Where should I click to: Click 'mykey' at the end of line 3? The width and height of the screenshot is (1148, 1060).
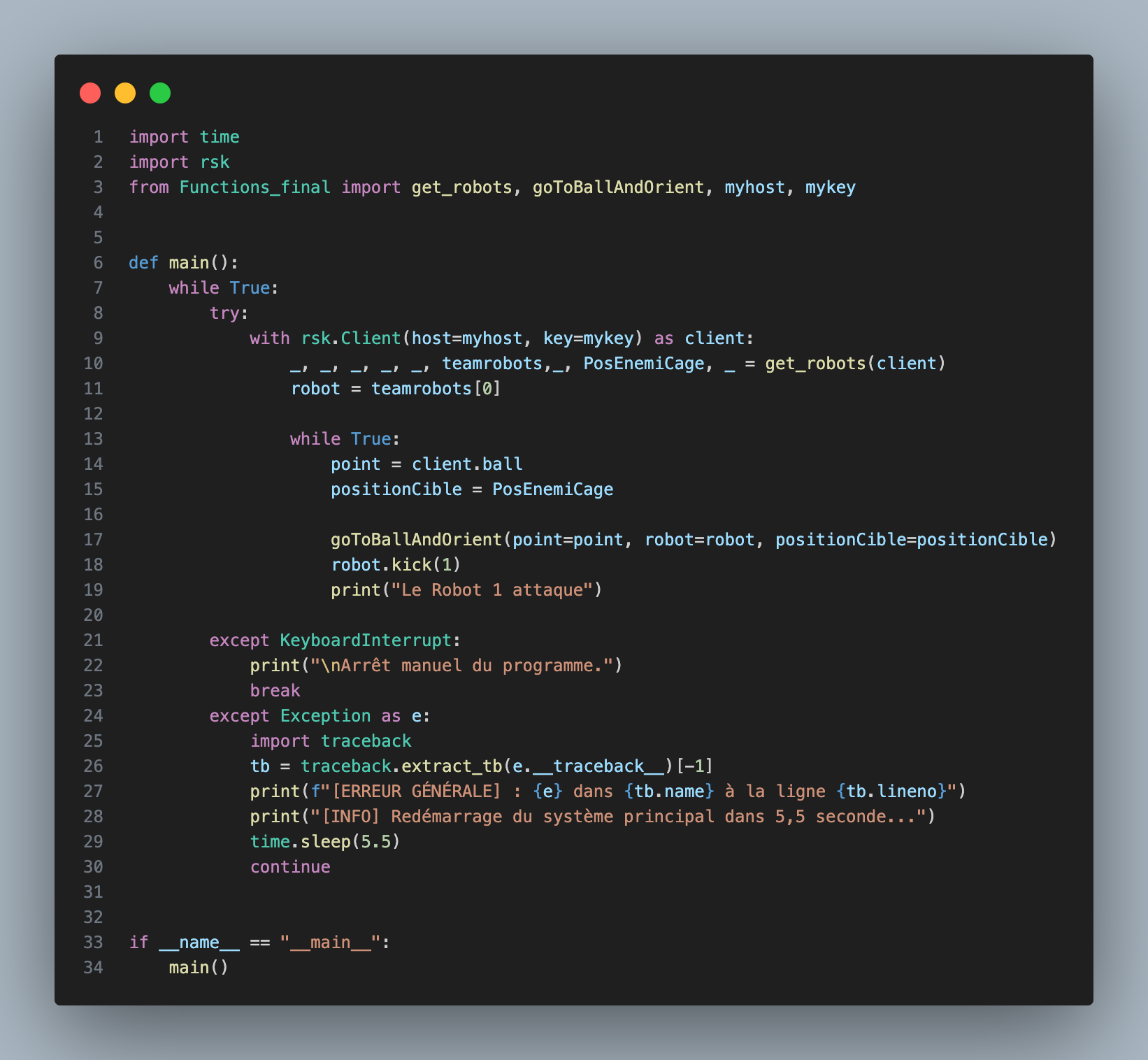click(x=831, y=187)
